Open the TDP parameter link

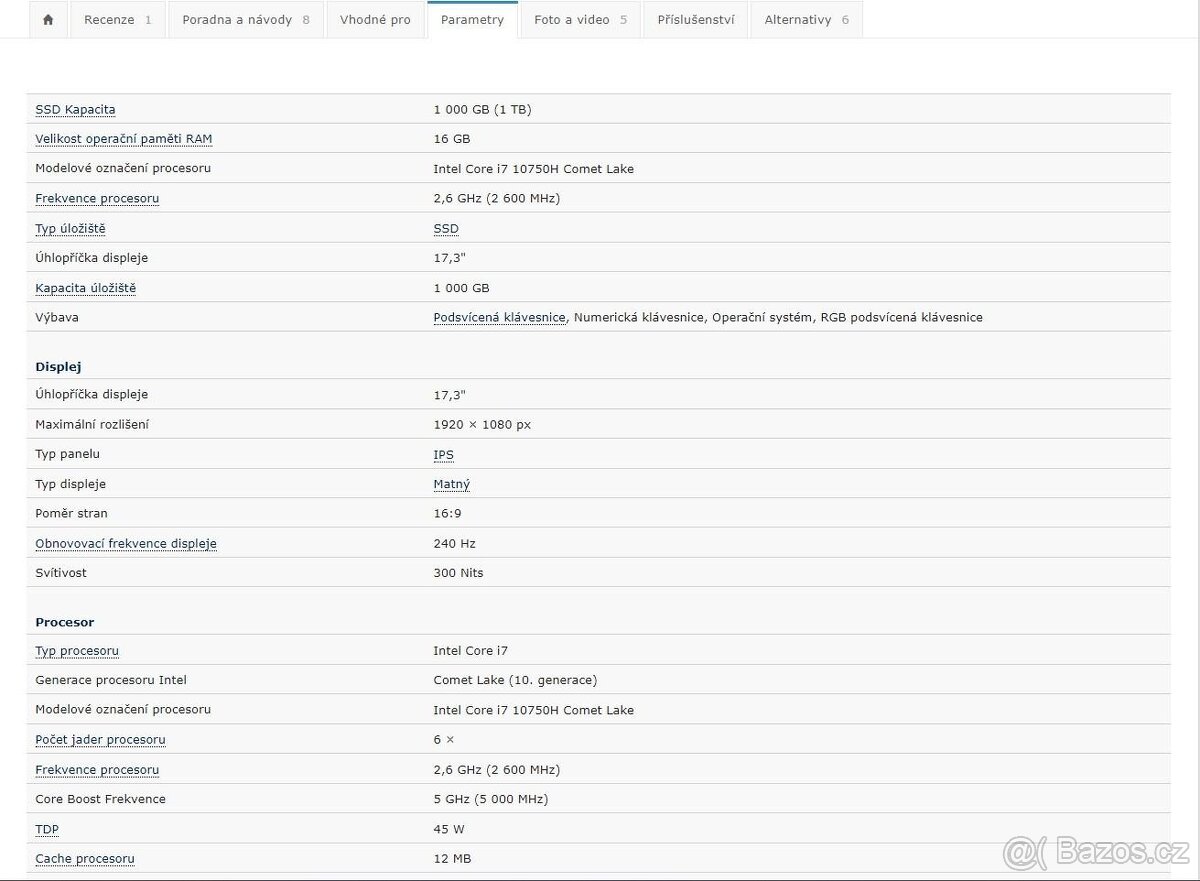pos(47,829)
